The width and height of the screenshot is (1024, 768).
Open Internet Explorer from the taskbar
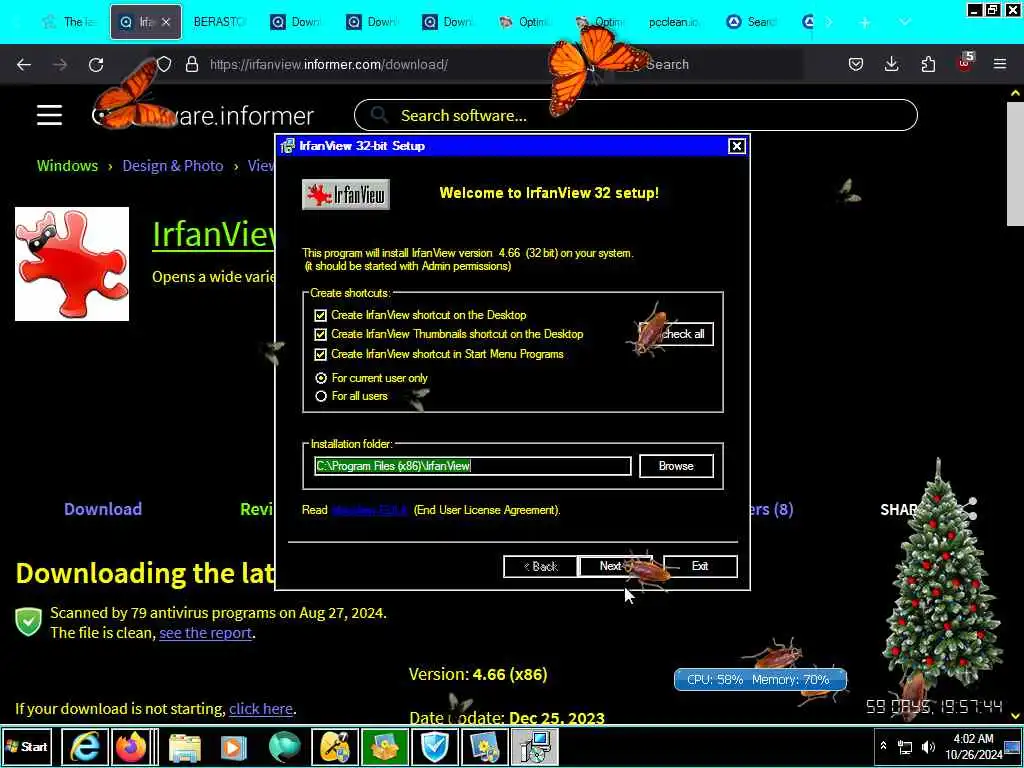point(85,747)
